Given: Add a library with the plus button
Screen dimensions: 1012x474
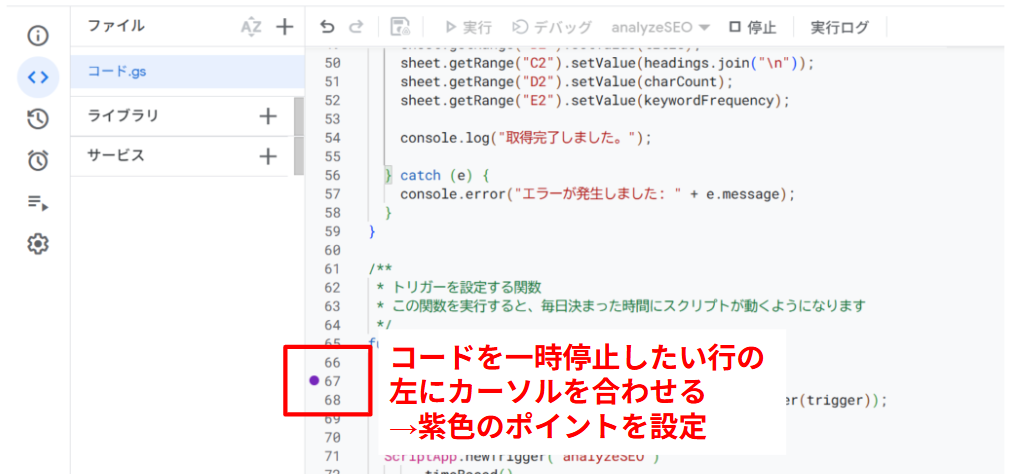Looking at the screenshot, I should [268, 116].
